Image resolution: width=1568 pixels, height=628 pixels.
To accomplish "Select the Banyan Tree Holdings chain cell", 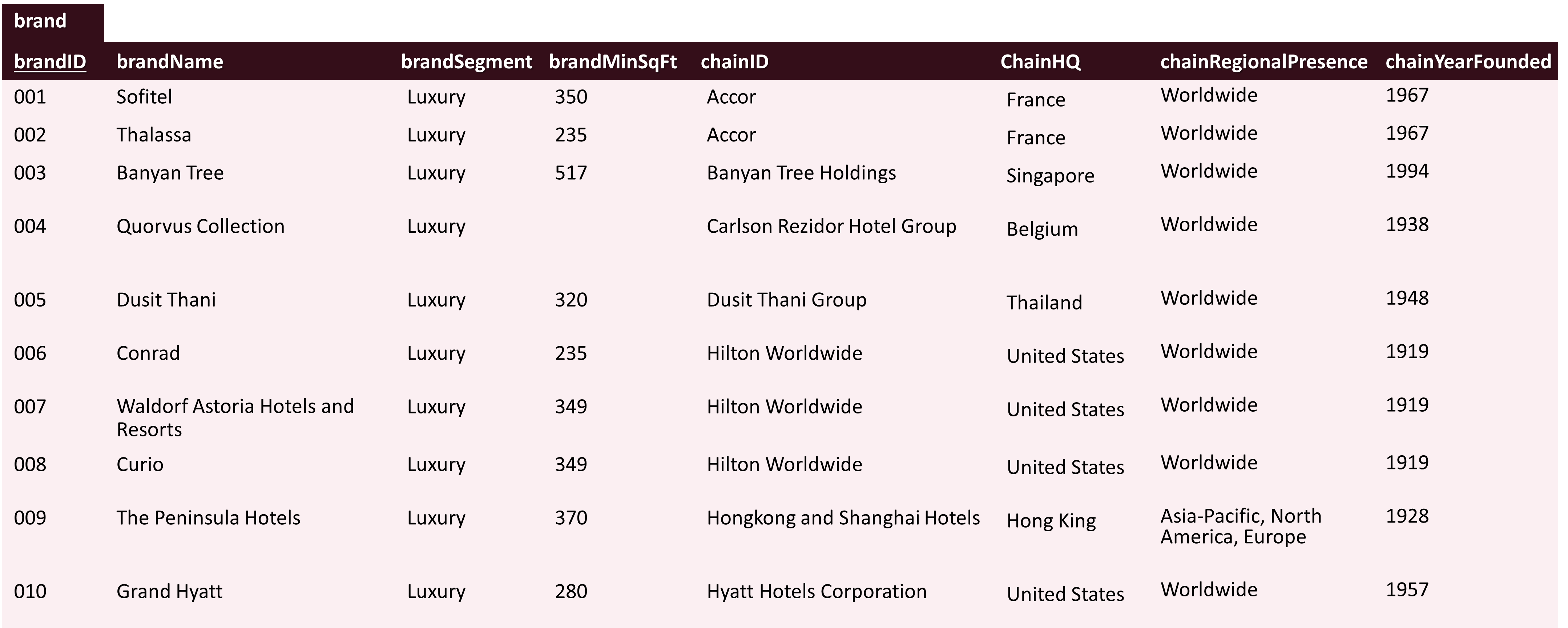I will pos(801,173).
